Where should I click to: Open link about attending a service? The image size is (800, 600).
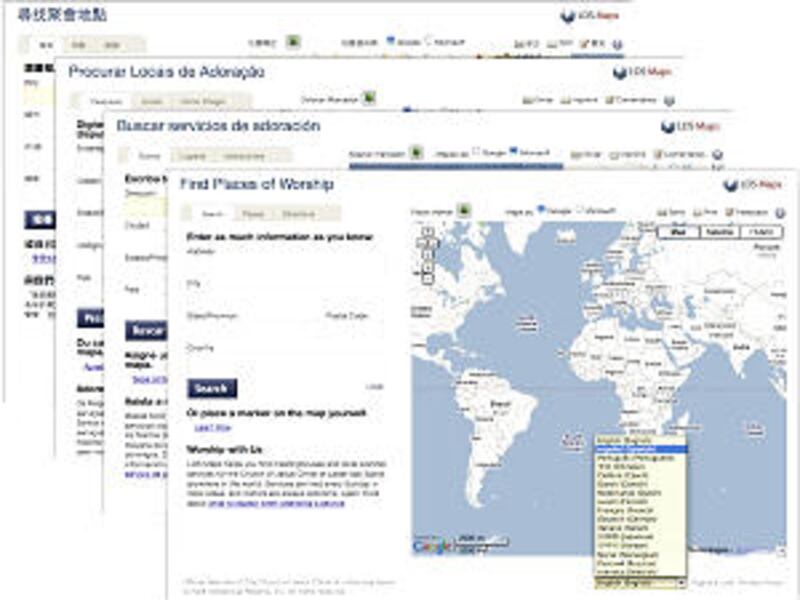click(276, 504)
